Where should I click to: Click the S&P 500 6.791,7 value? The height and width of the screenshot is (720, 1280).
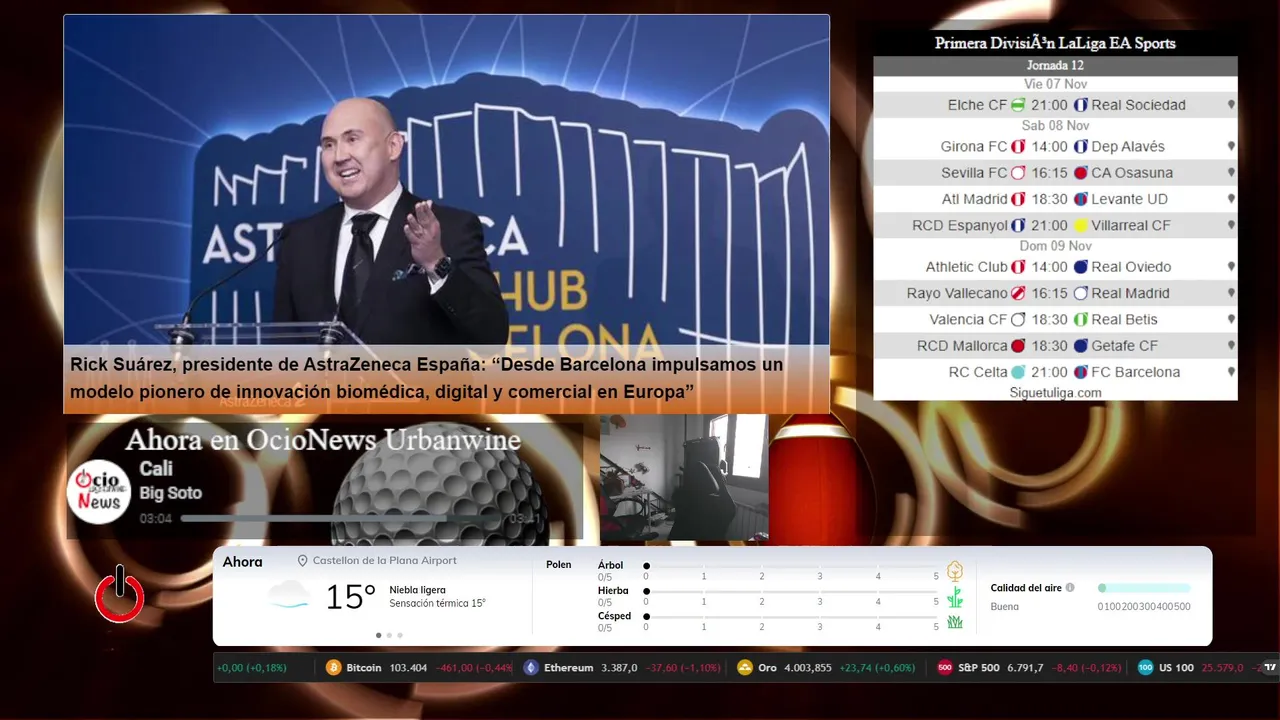pos(1025,667)
